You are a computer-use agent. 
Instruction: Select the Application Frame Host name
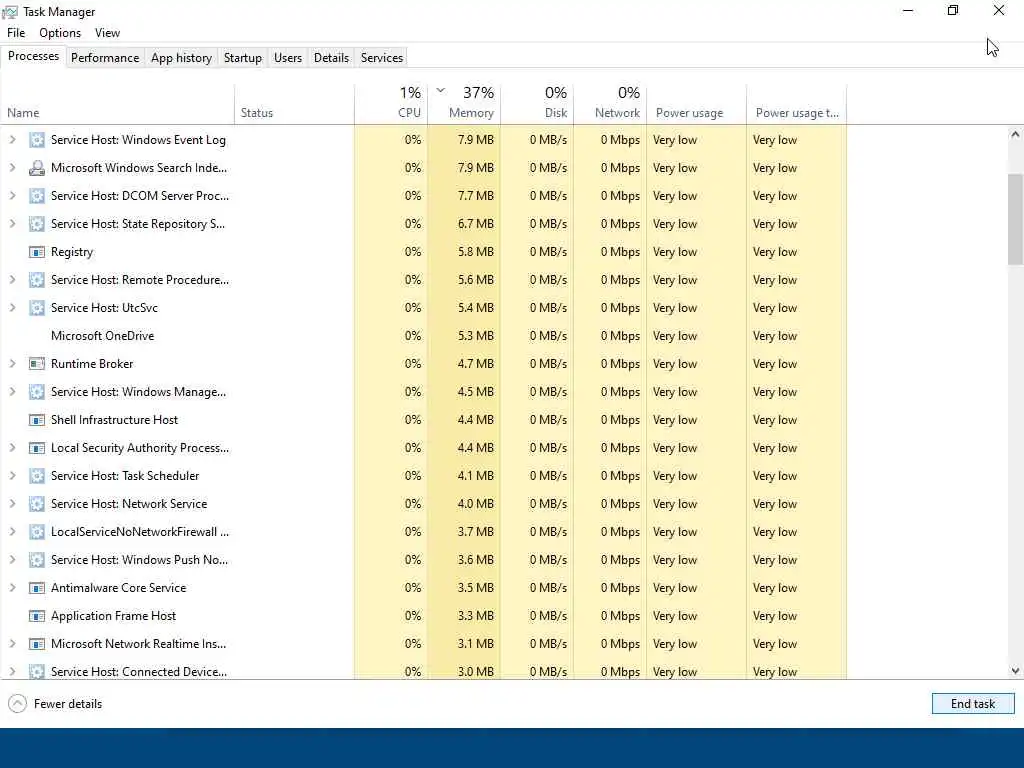tap(114, 616)
